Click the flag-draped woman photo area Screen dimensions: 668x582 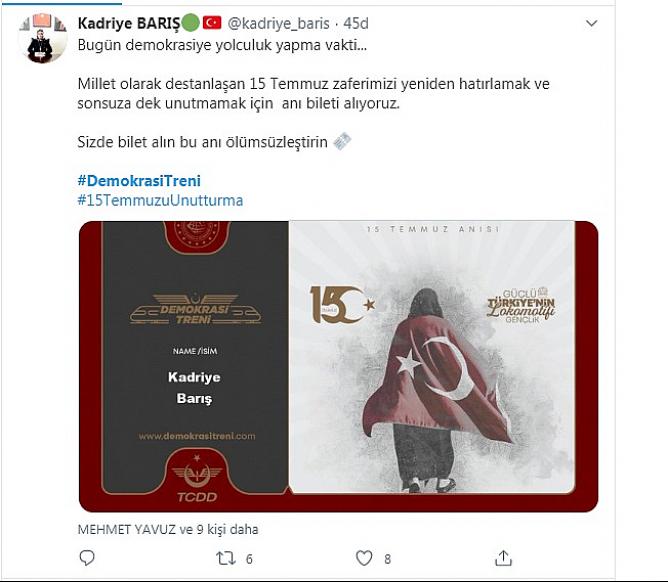tap(432, 357)
